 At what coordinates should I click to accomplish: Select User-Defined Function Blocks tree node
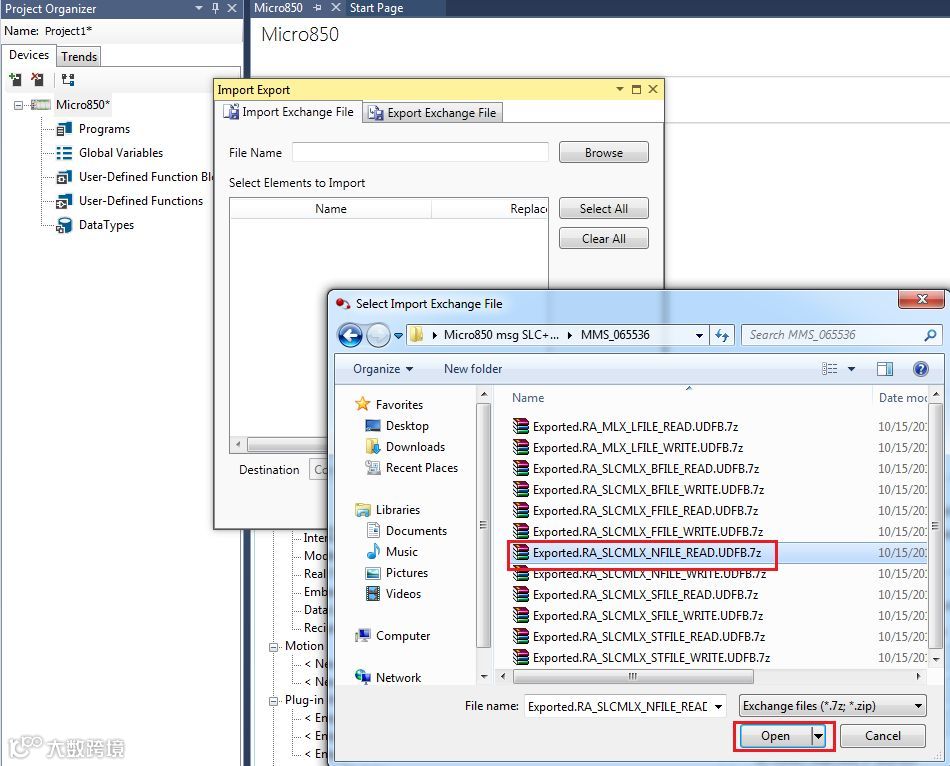point(146,177)
